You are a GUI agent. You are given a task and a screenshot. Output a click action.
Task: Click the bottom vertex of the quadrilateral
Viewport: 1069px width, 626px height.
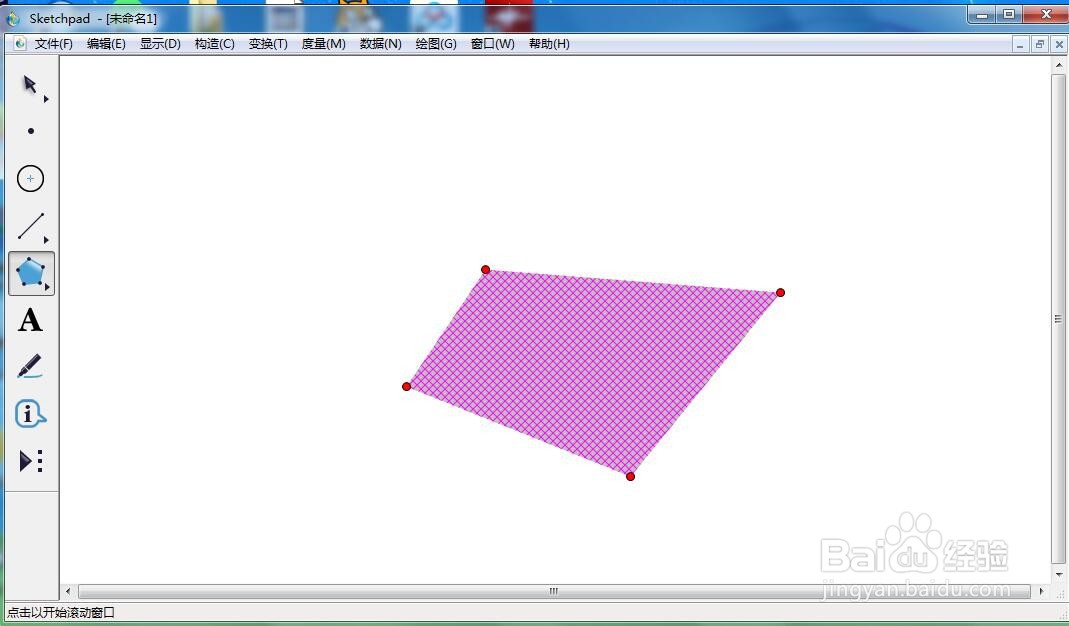(631, 477)
